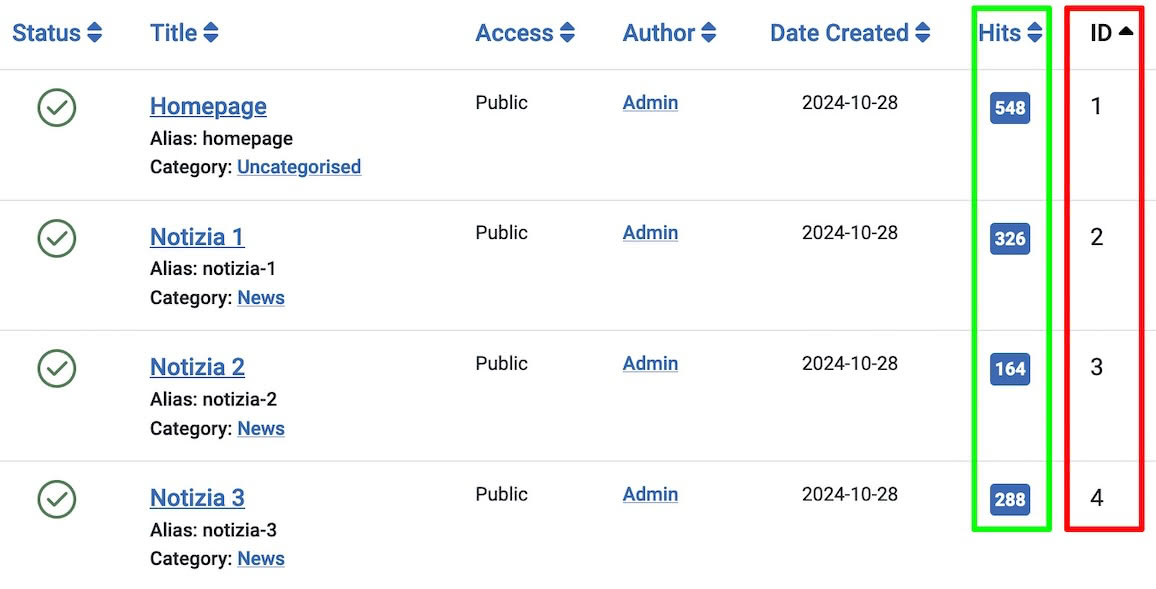Sort articles by Author header

[669, 33]
